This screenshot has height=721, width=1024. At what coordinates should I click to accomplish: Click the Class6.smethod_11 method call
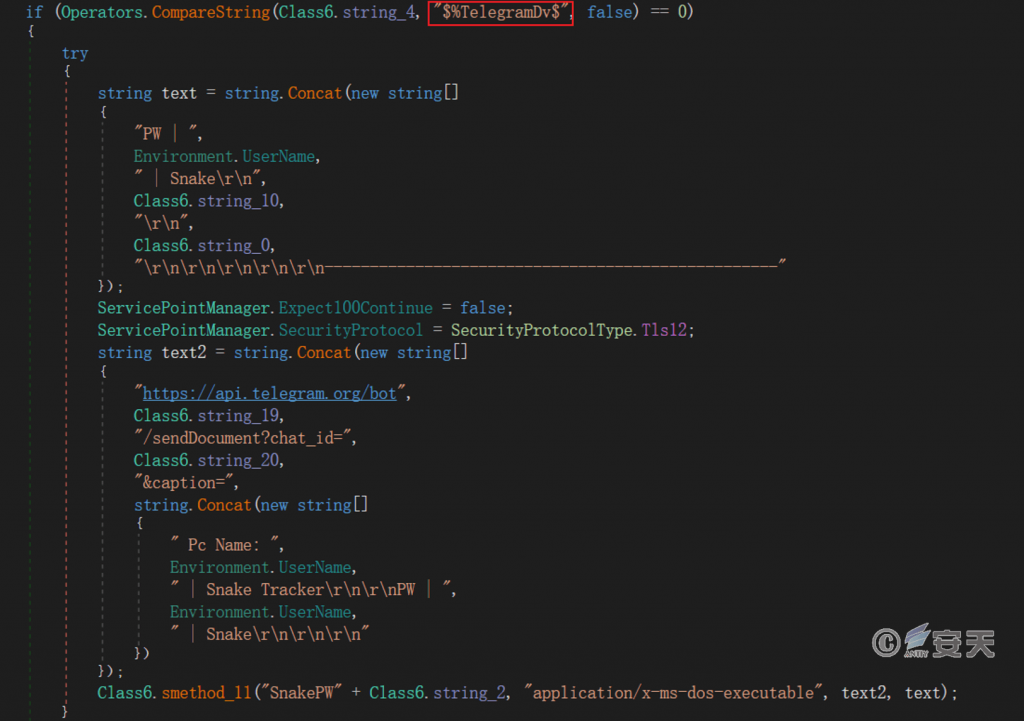[174, 692]
